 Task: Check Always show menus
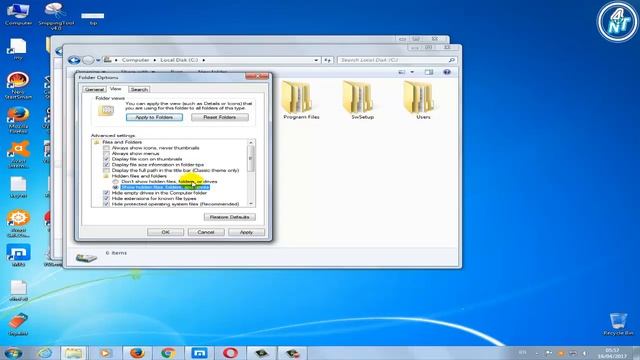107,153
